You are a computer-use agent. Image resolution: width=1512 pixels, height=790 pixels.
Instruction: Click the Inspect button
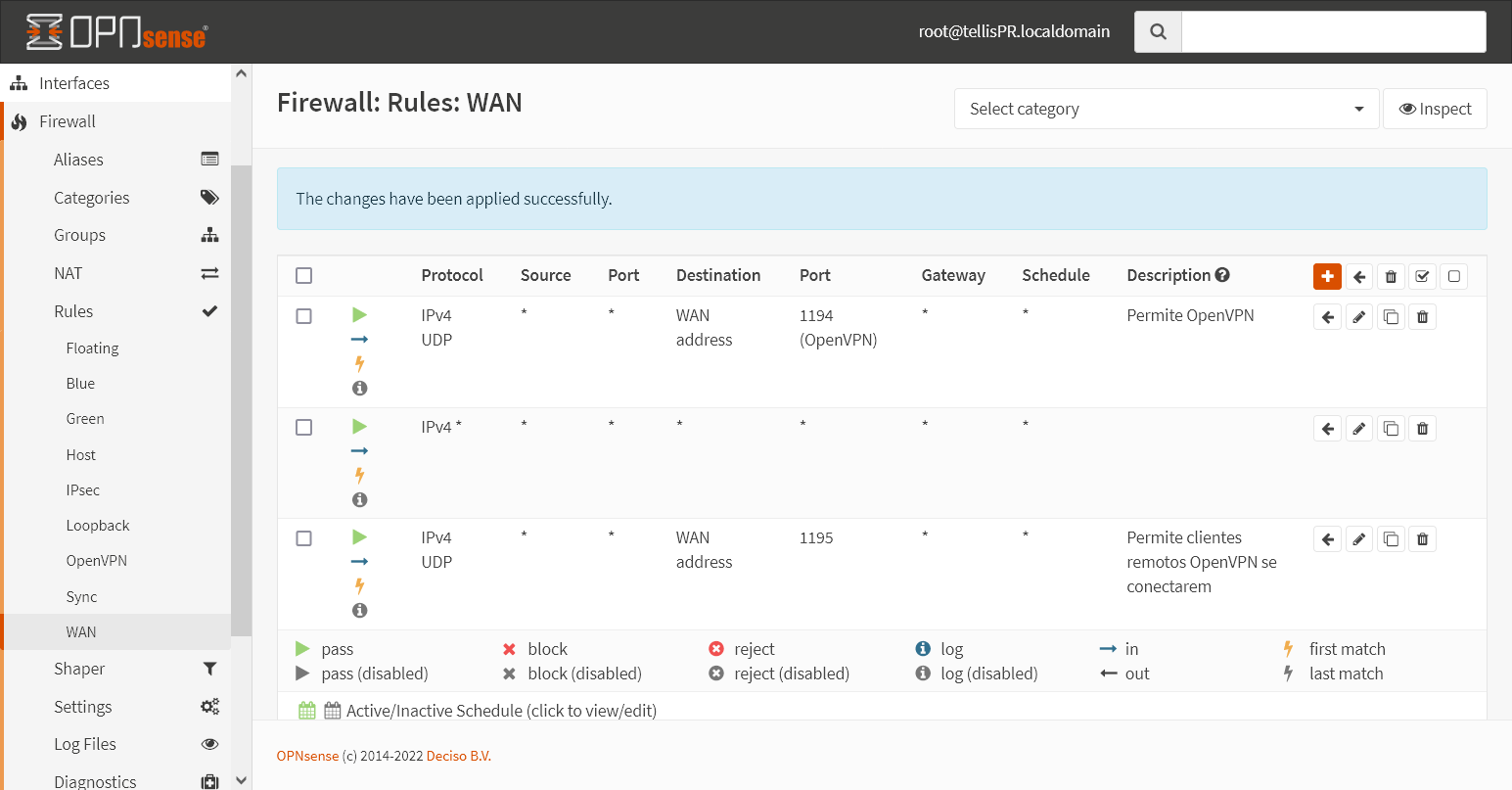click(1435, 109)
